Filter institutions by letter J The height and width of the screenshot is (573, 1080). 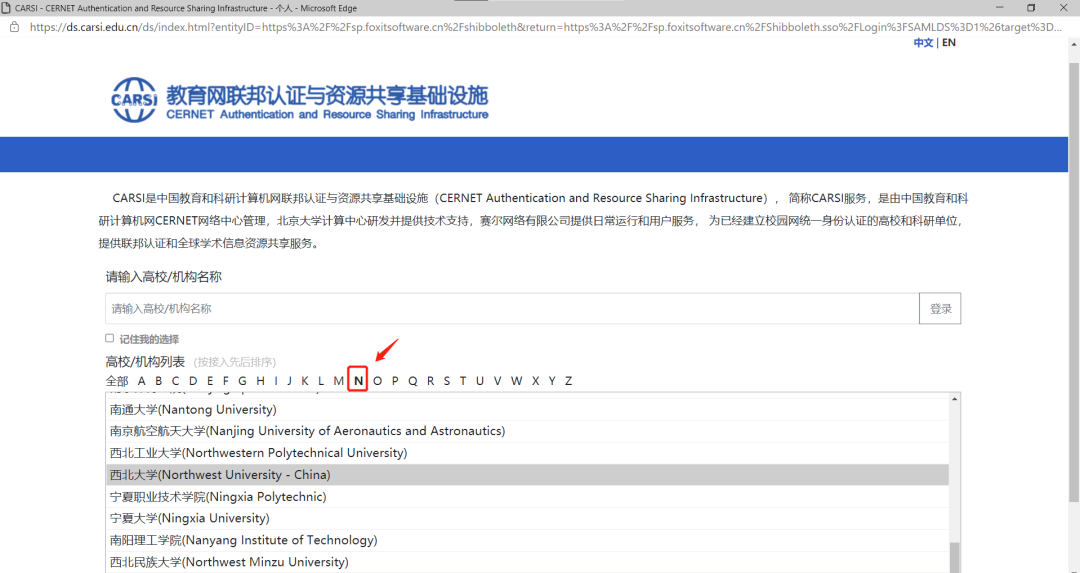(289, 381)
